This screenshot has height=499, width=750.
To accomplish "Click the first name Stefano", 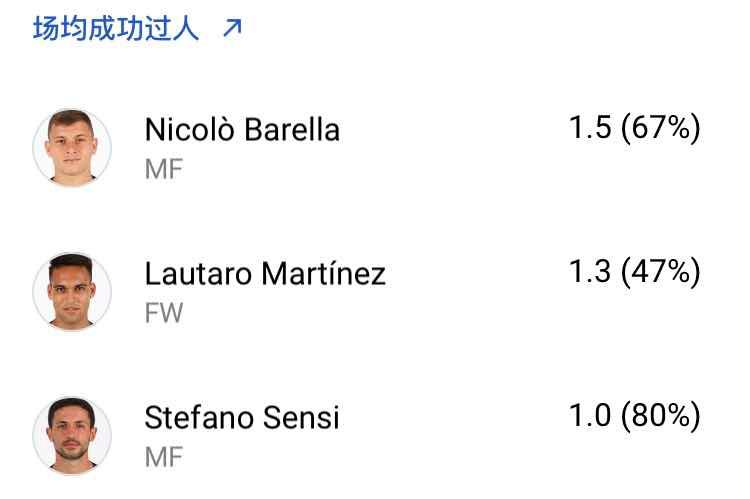I will [x=197, y=417].
